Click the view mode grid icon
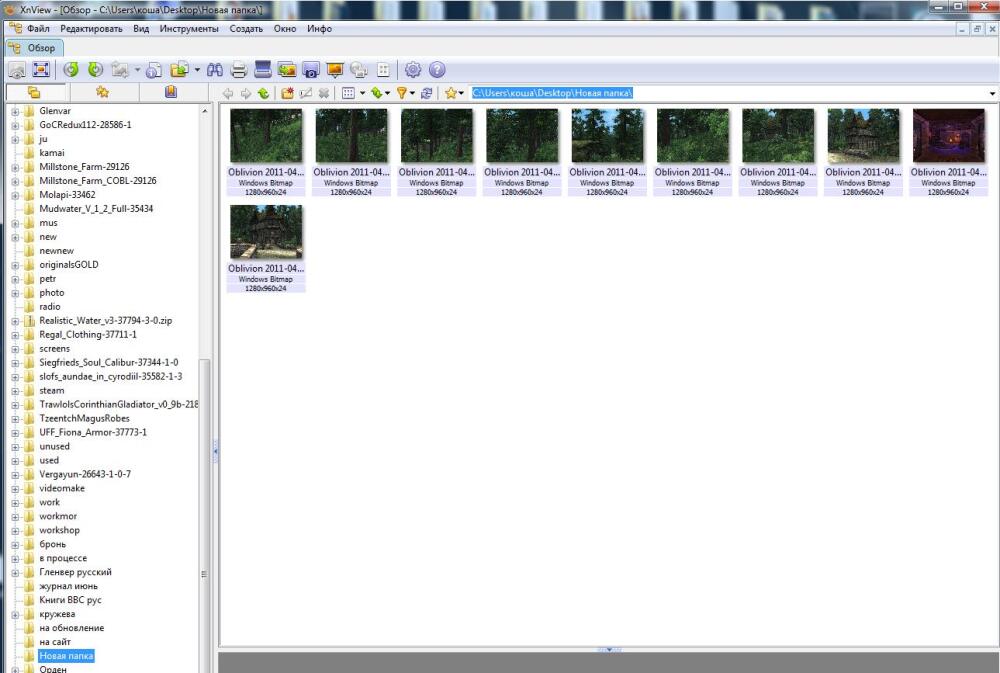 (348, 94)
